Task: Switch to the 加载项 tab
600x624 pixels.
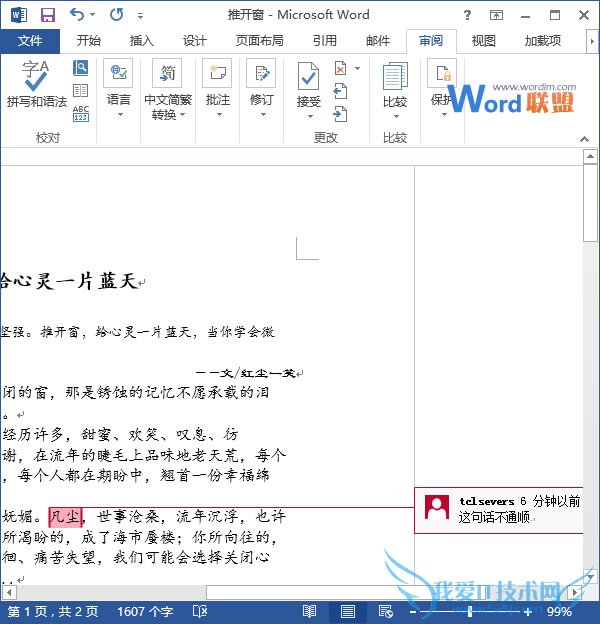Action: pos(543,41)
